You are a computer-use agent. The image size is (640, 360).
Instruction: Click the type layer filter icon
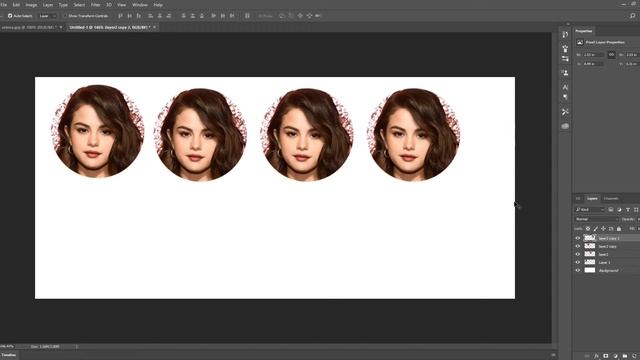tap(628, 210)
